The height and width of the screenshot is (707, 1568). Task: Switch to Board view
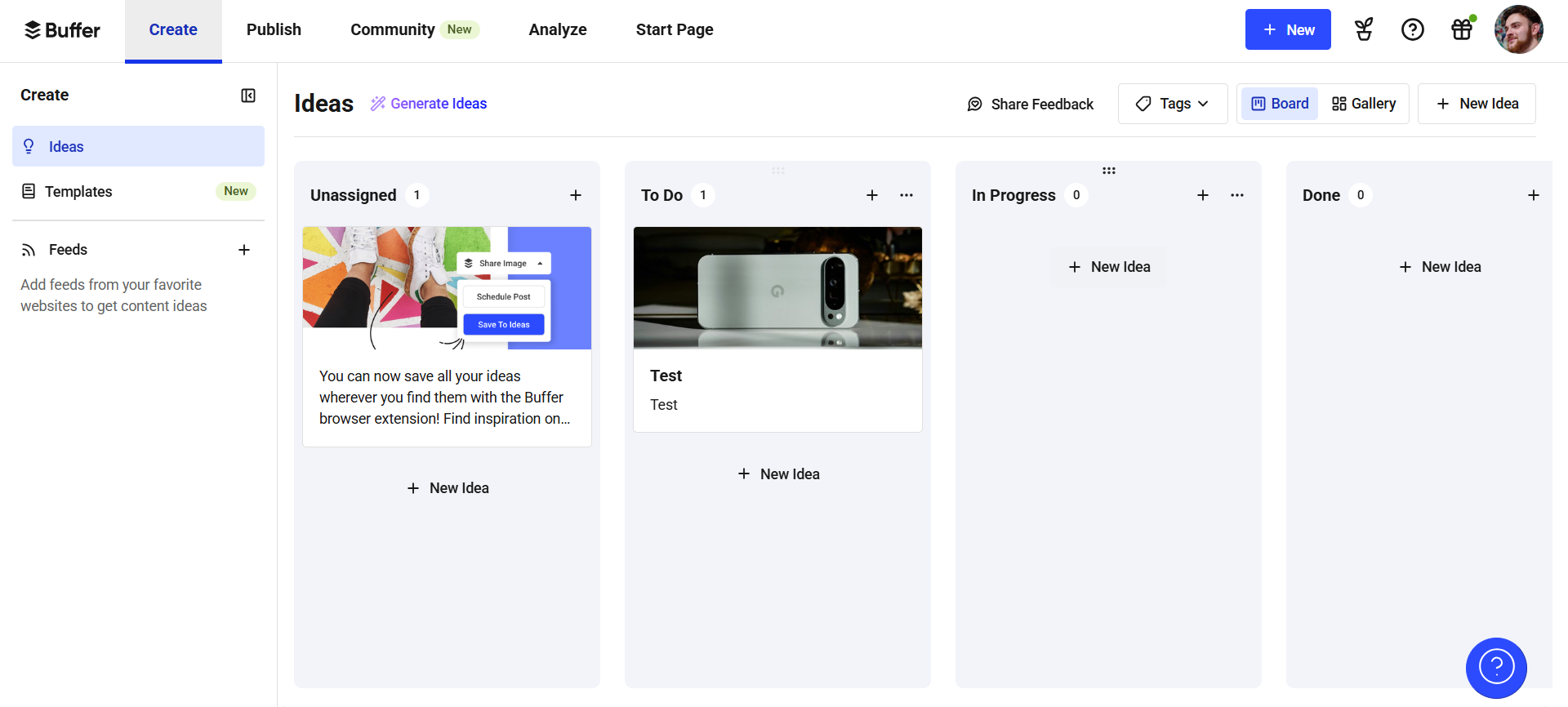tap(1280, 104)
